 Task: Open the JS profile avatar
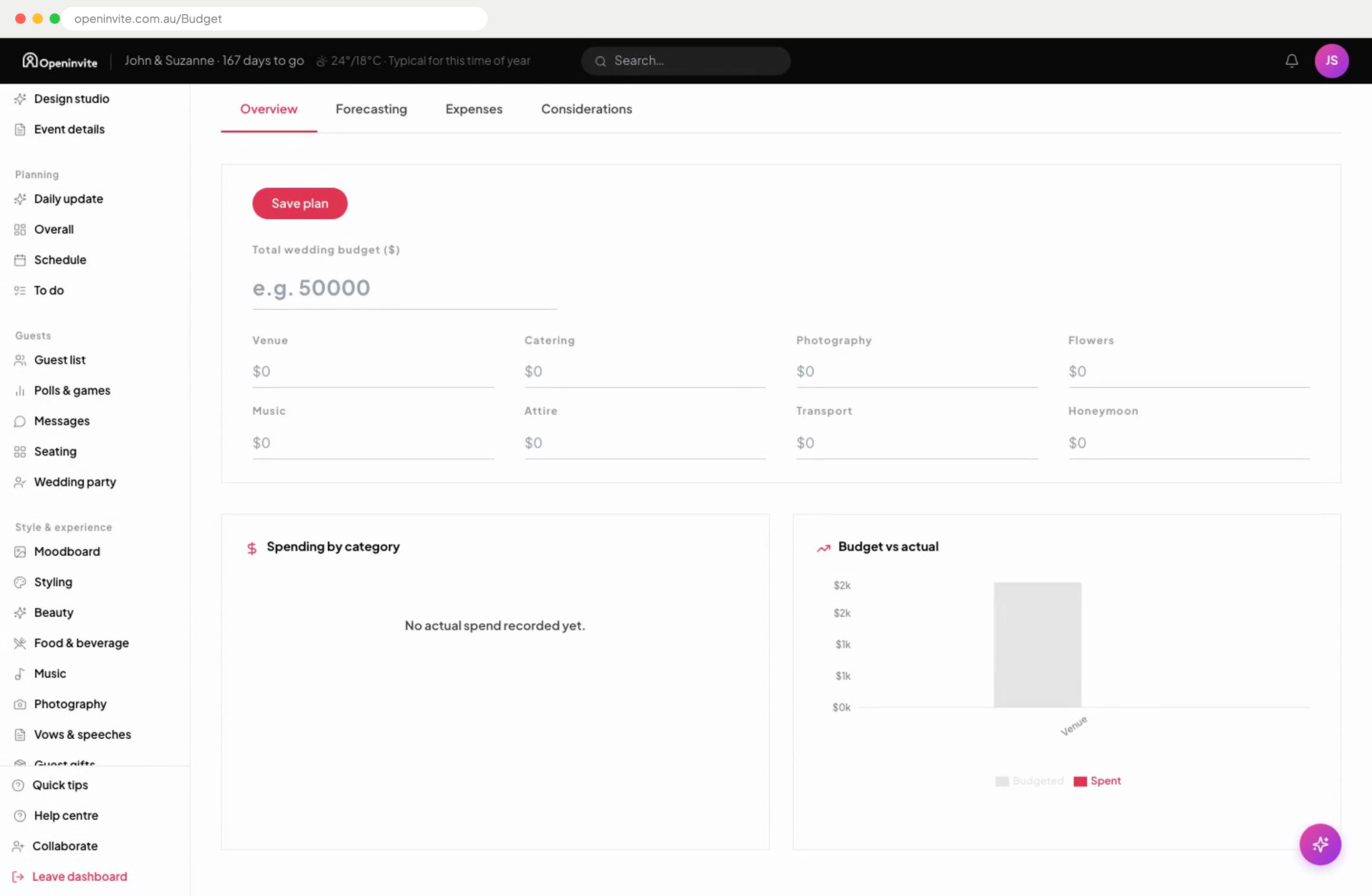(1331, 61)
